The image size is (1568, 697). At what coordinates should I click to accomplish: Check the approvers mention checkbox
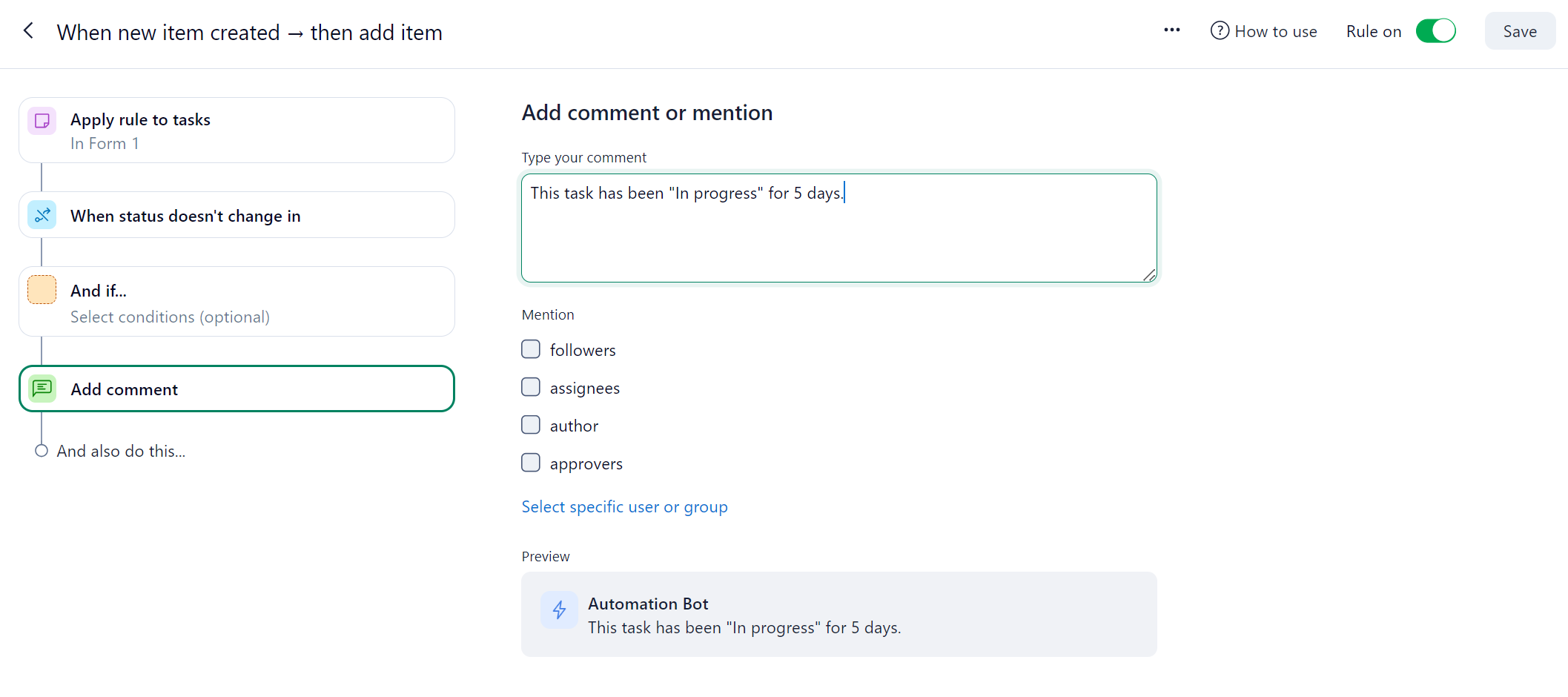point(531,463)
